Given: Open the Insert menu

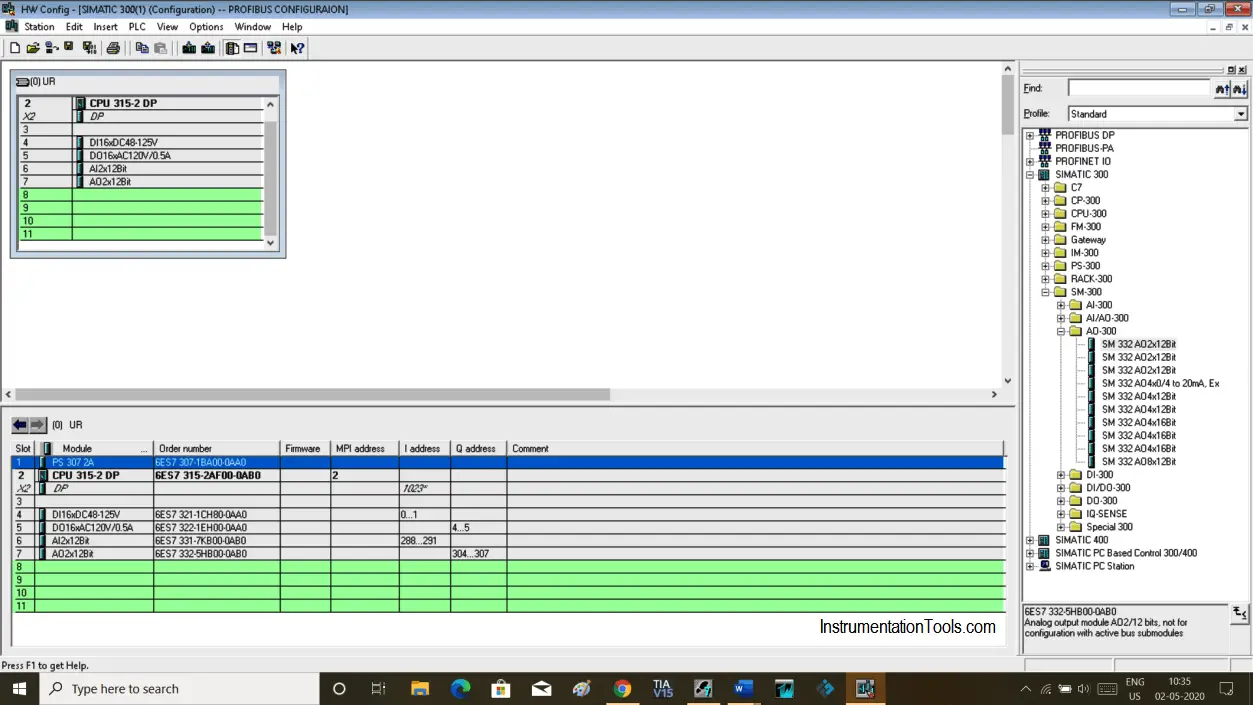Looking at the screenshot, I should [x=105, y=27].
